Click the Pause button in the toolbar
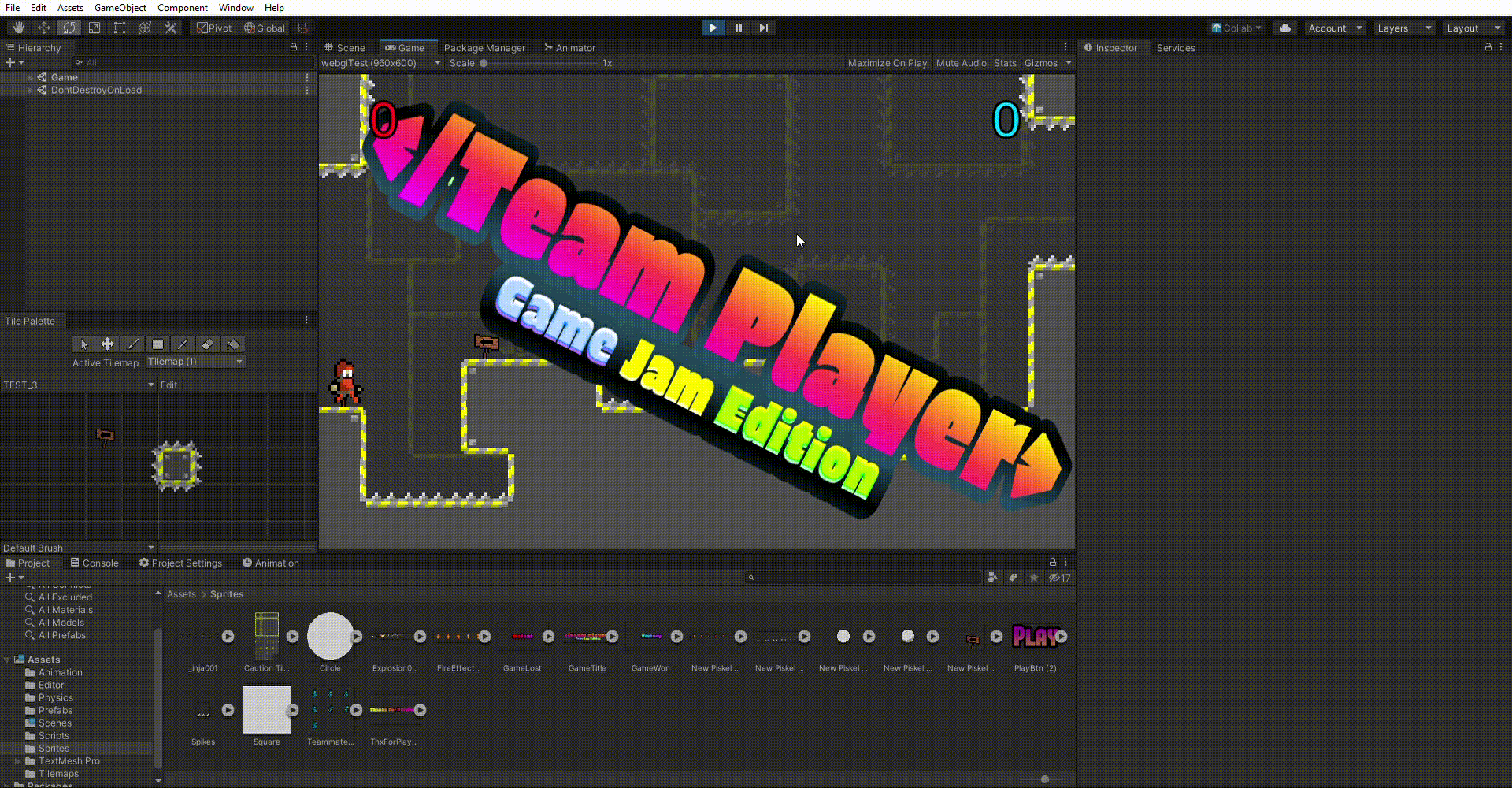Image resolution: width=1512 pixels, height=788 pixels. [x=738, y=28]
